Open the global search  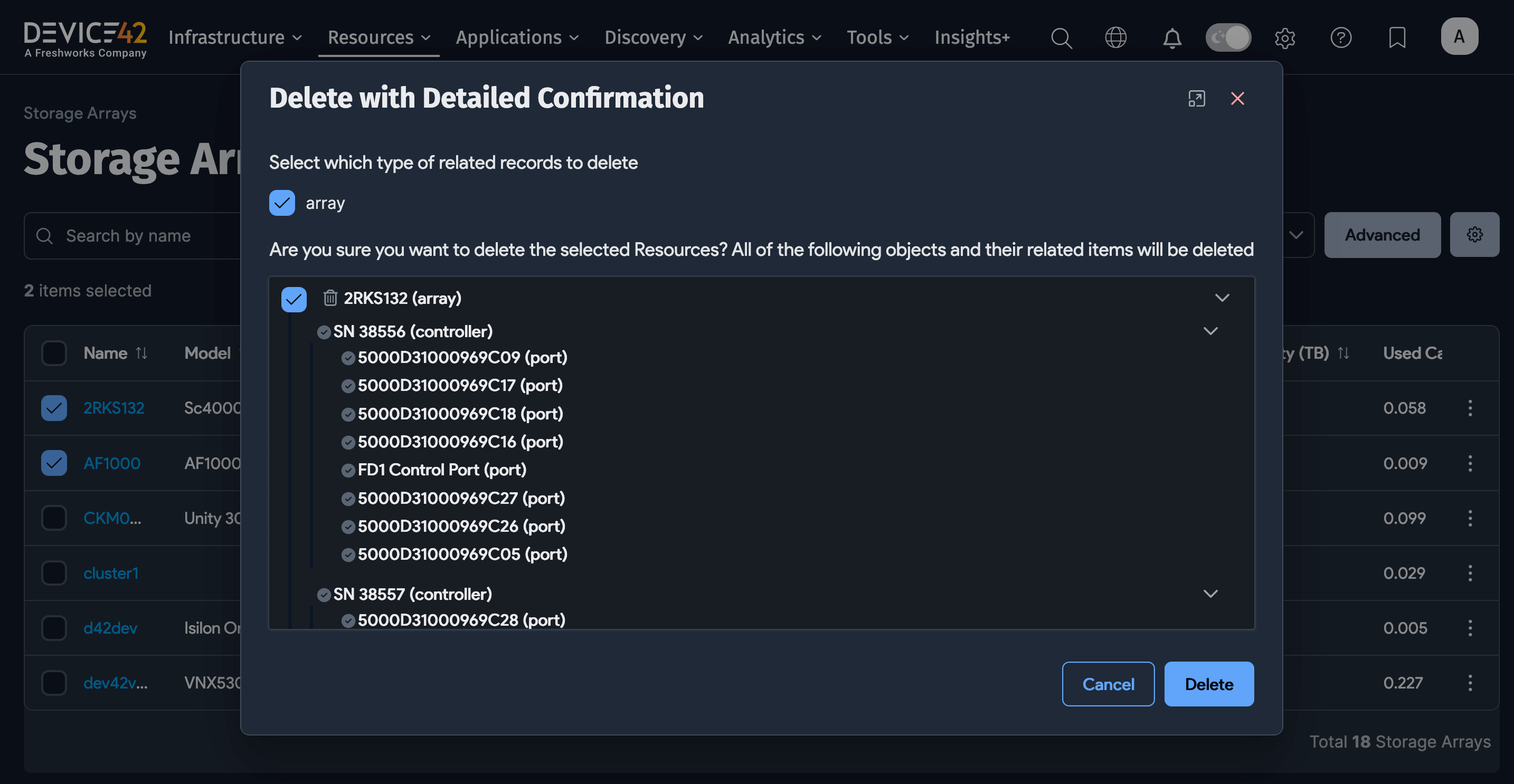click(x=1062, y=37)
